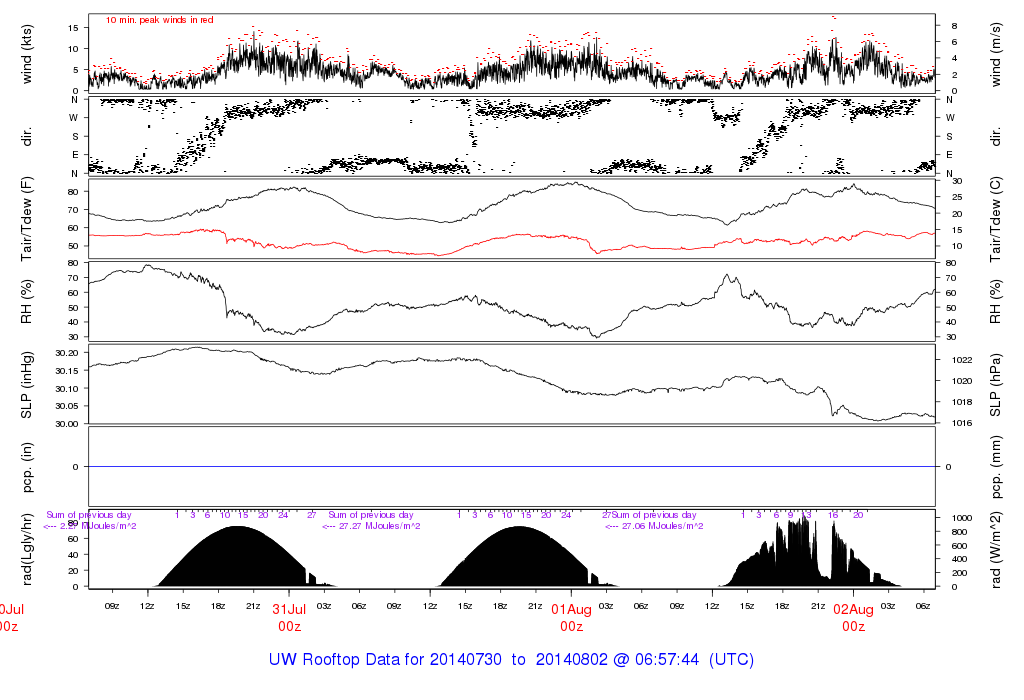Select the 'rad(Lgly/hr)' axis label
The image size is (1024, 700).
coord(27,549)
